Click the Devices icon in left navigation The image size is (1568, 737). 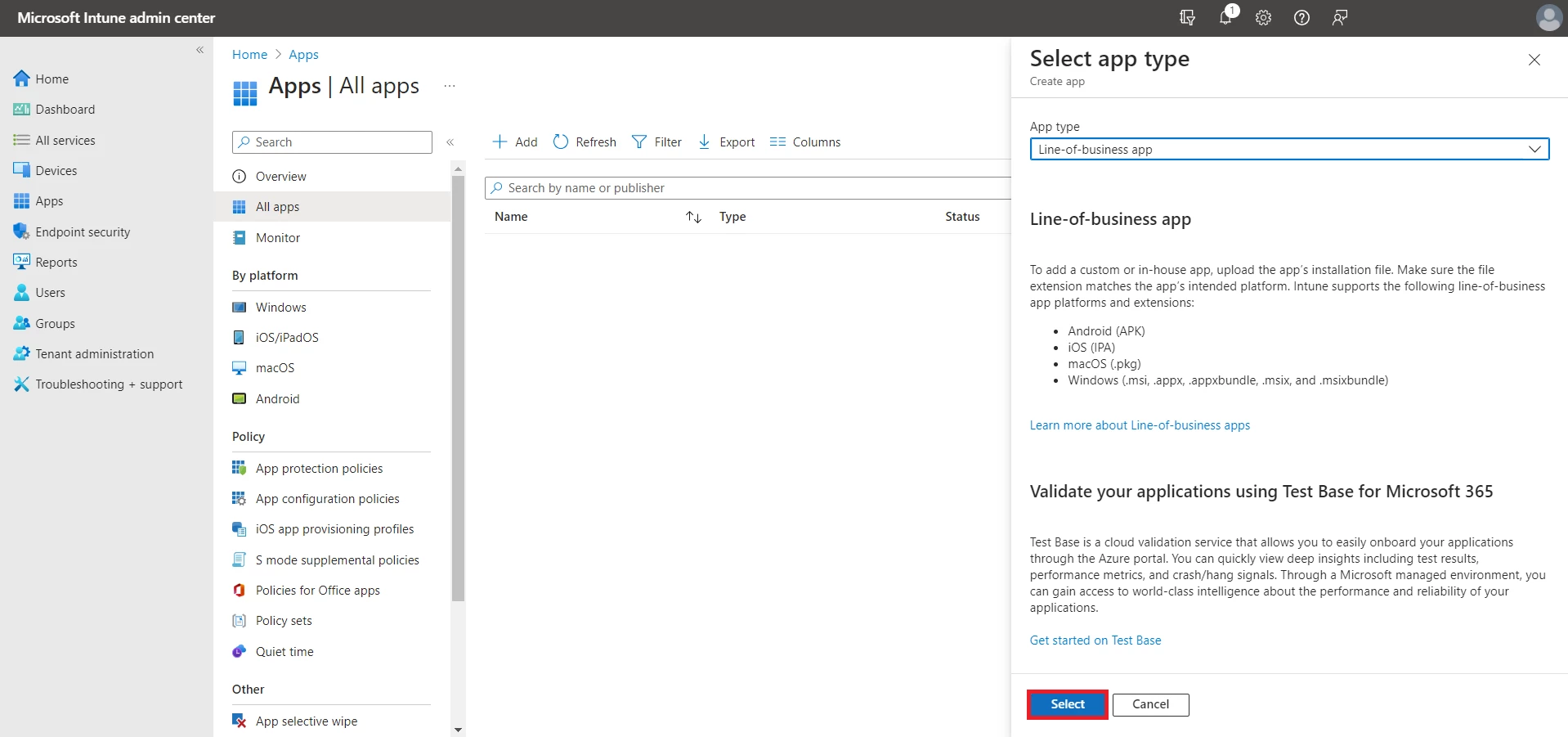point(22,170)
